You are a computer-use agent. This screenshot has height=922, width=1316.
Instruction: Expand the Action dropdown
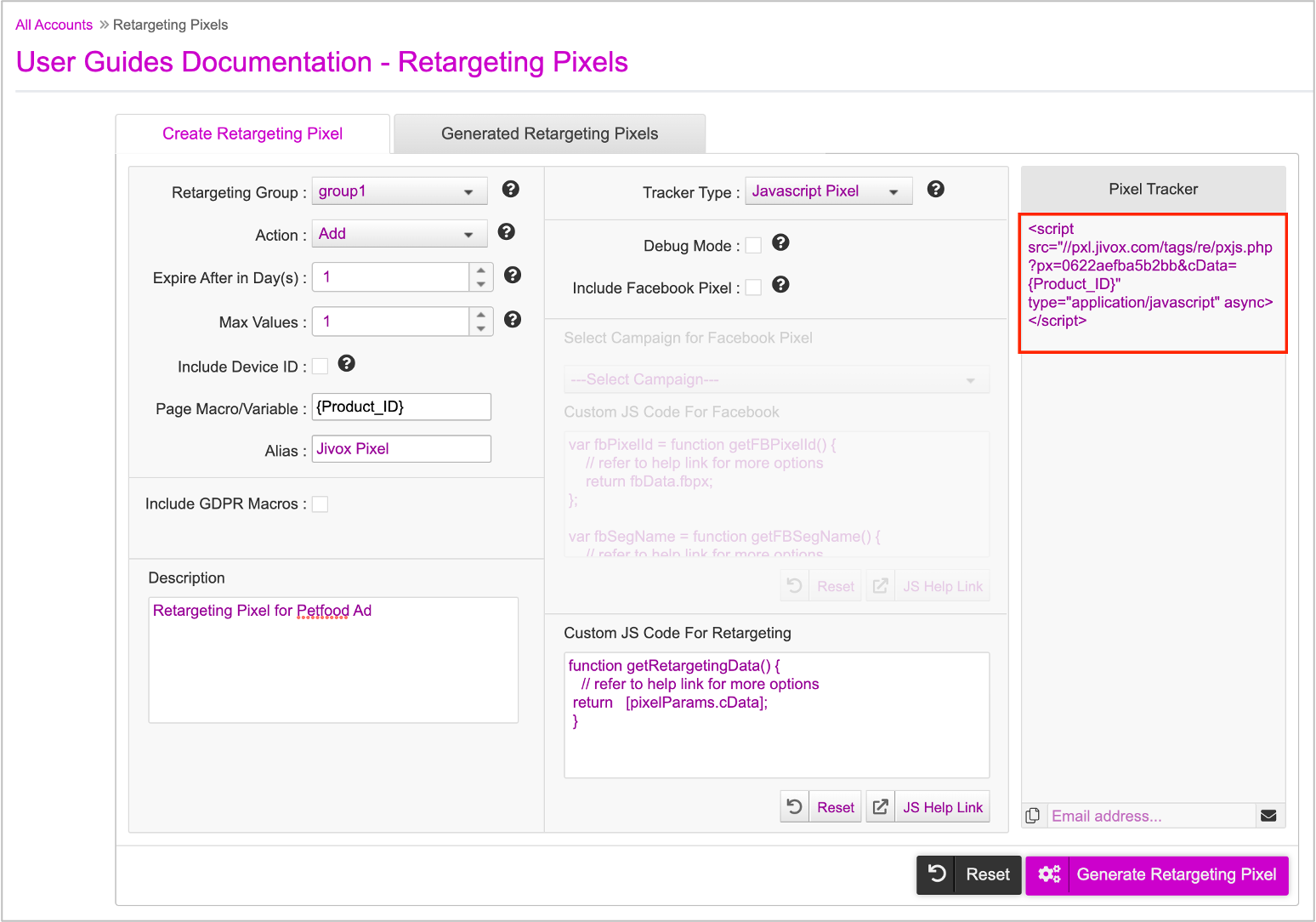pos(400,234)
